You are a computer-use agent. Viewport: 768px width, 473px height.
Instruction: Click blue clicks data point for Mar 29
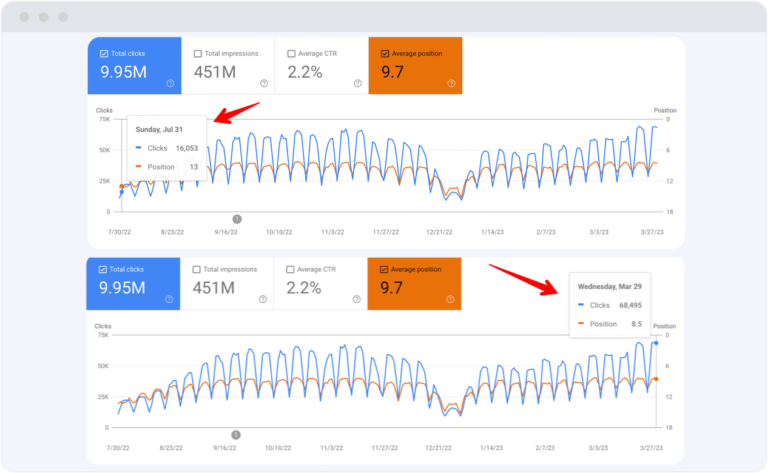pyautogui.click(x=656, y=343)
